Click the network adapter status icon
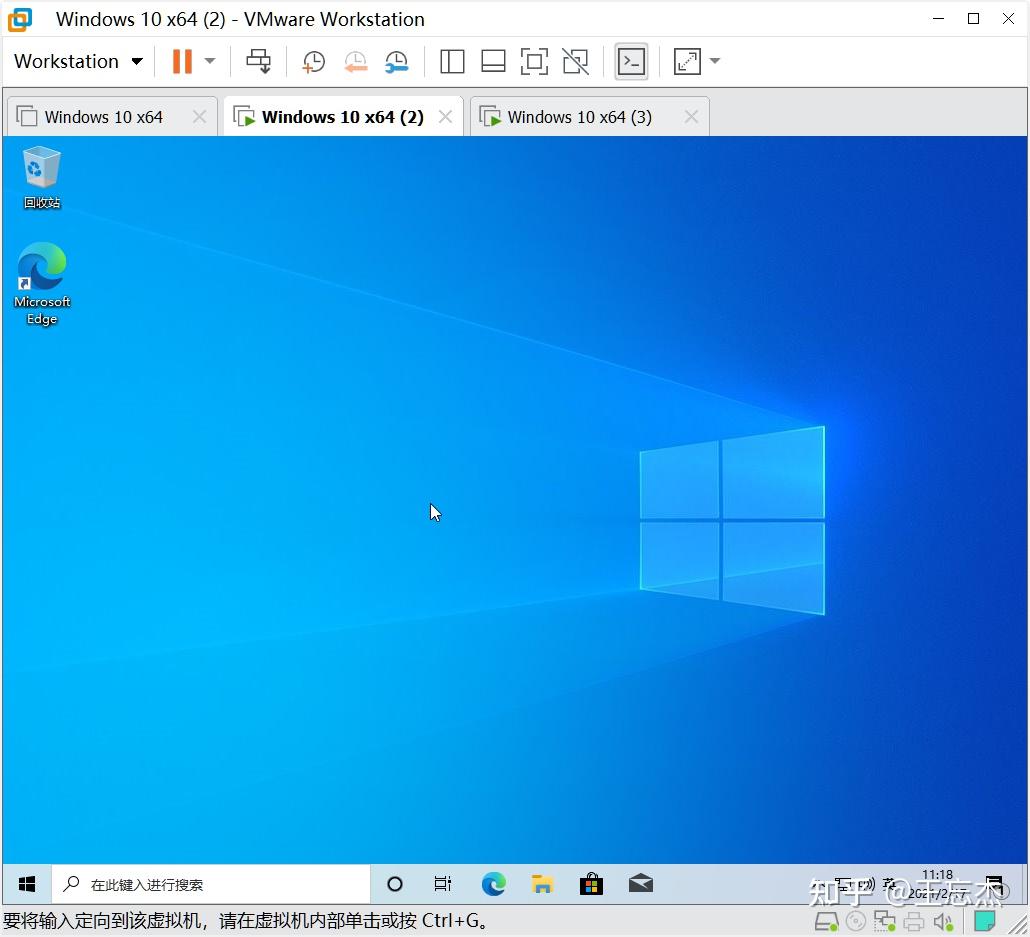 pos(885,921)
